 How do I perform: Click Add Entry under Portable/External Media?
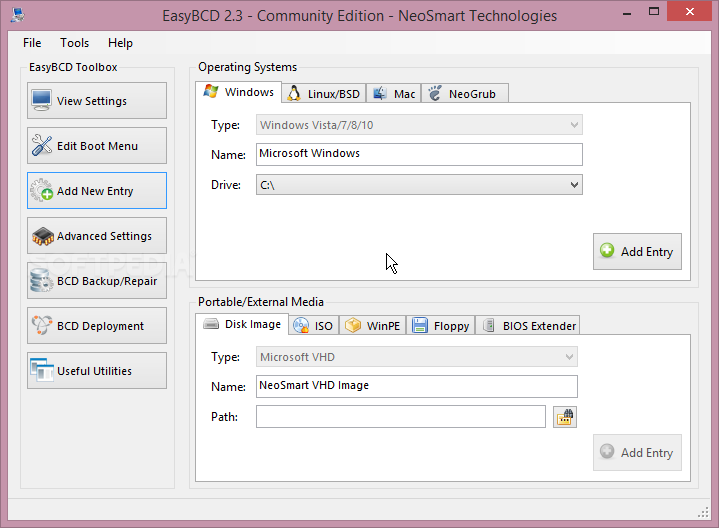click(637, 452)
